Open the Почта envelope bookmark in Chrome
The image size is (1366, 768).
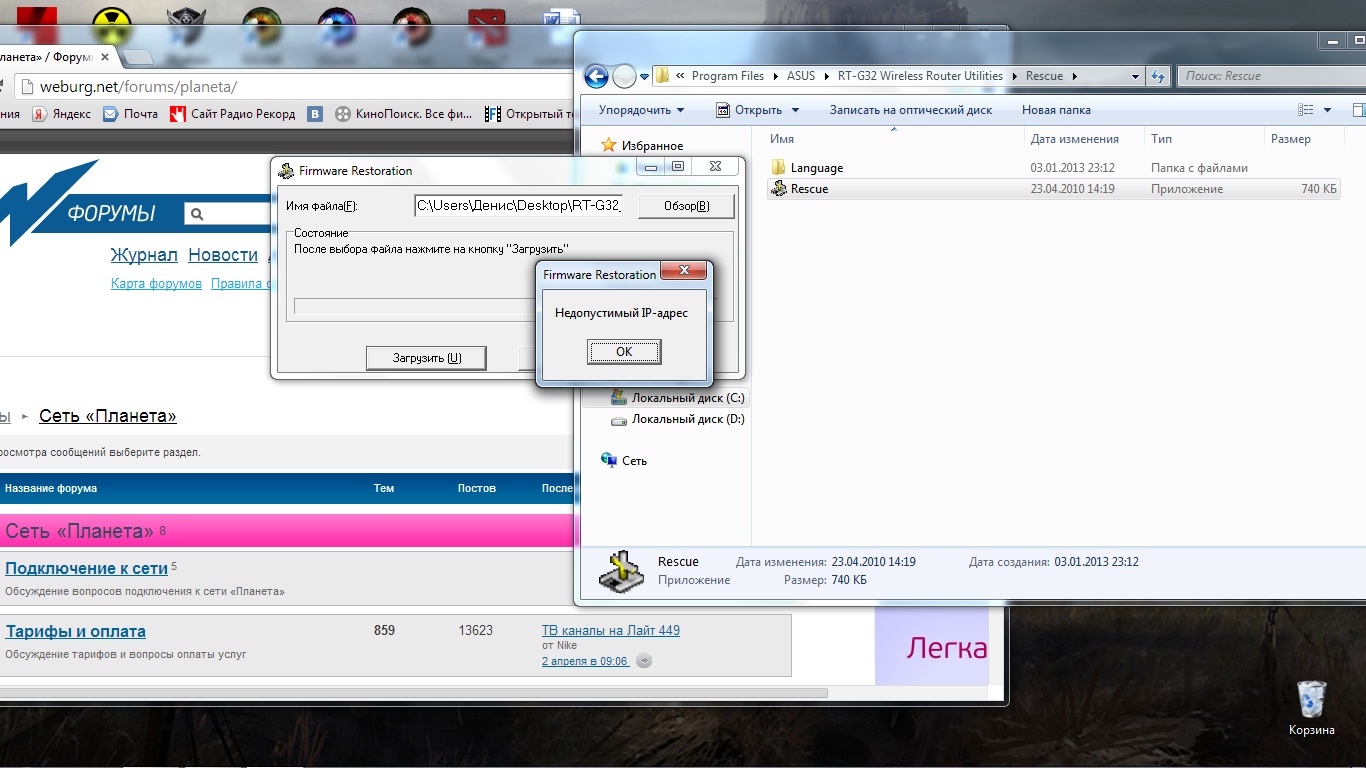(x=111, y=114)
